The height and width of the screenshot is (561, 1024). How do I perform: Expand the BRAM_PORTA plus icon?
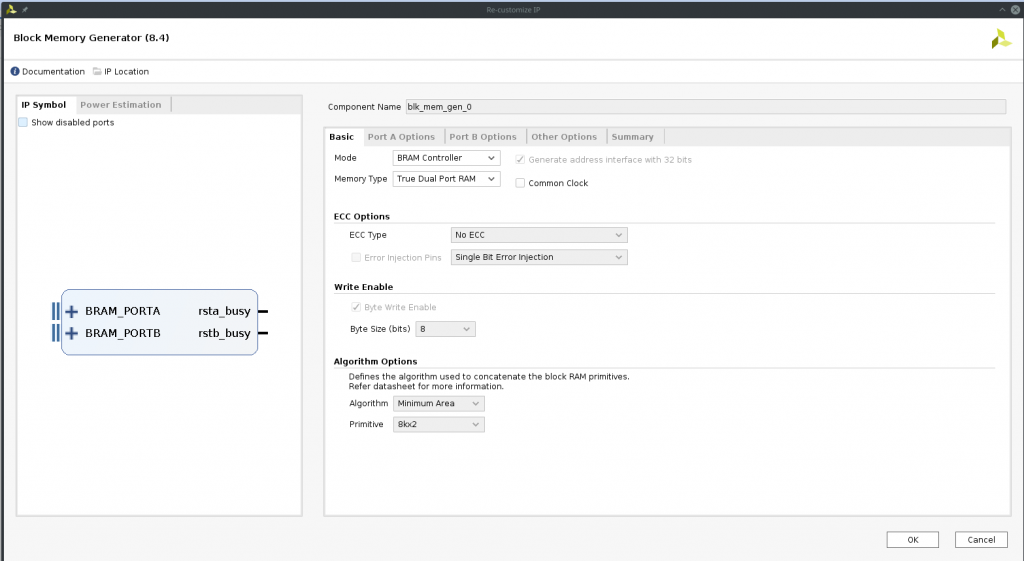(72, 311)
